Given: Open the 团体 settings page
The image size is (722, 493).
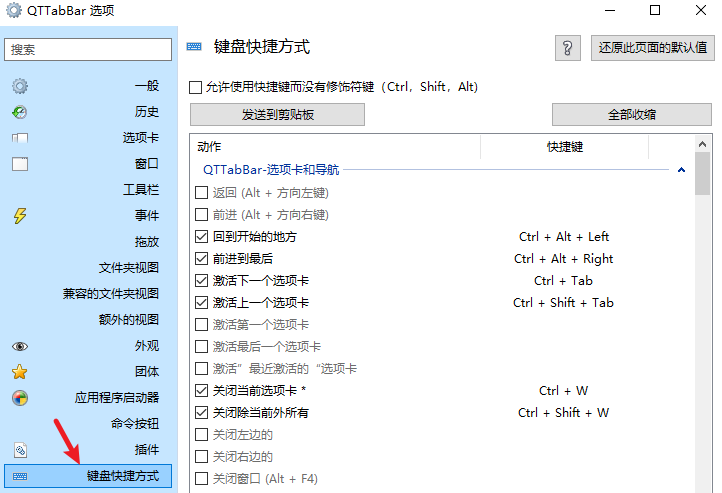Looking at the screenshot, I should point(147,371).
